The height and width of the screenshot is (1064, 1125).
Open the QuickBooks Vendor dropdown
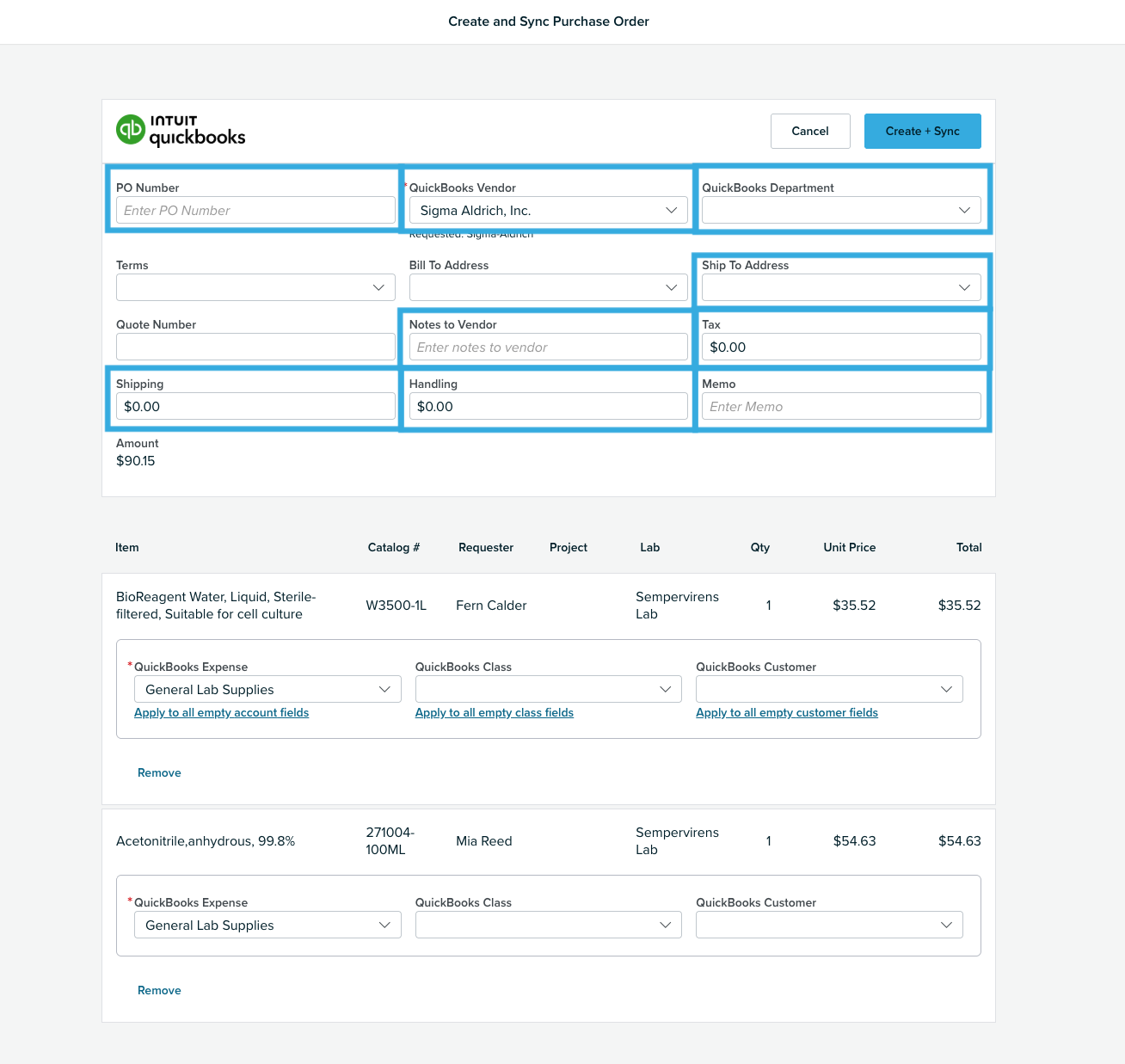[549, 210]
